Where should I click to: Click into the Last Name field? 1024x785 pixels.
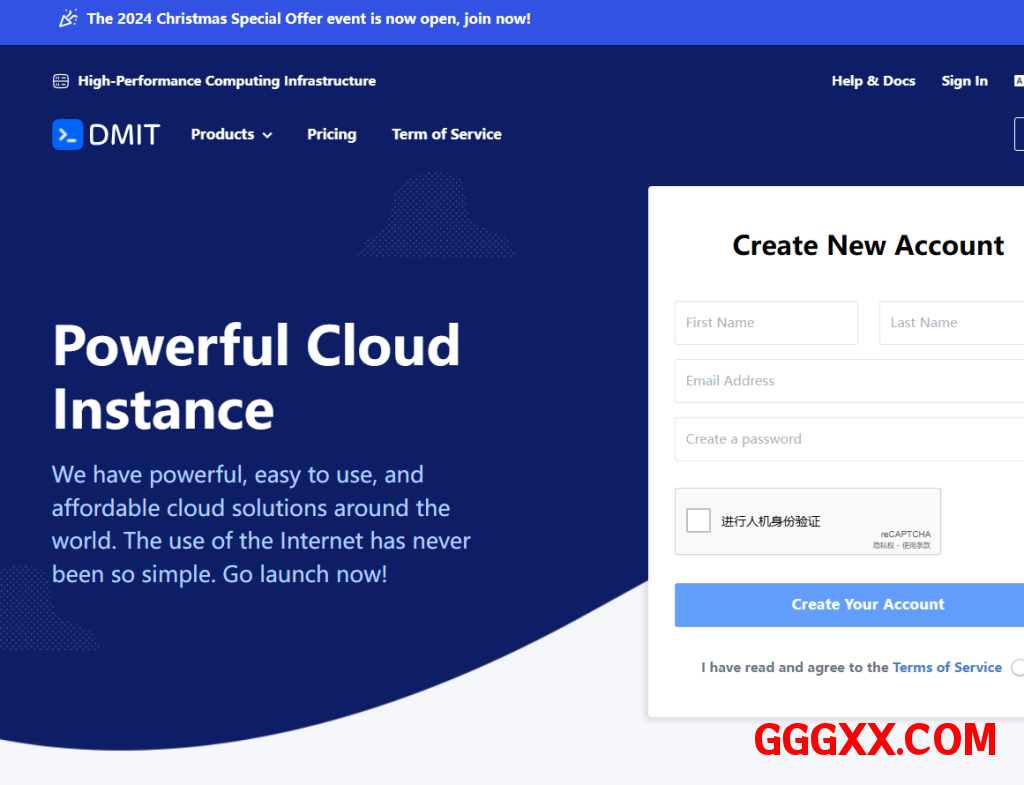point(950,323)
